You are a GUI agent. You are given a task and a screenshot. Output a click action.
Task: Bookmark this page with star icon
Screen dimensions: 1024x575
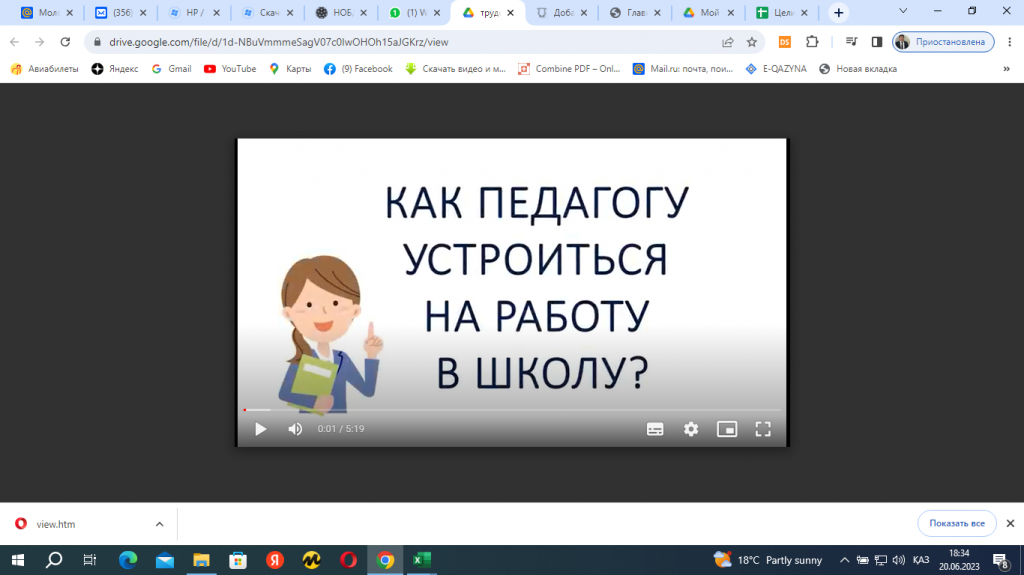tap(752, 42)
